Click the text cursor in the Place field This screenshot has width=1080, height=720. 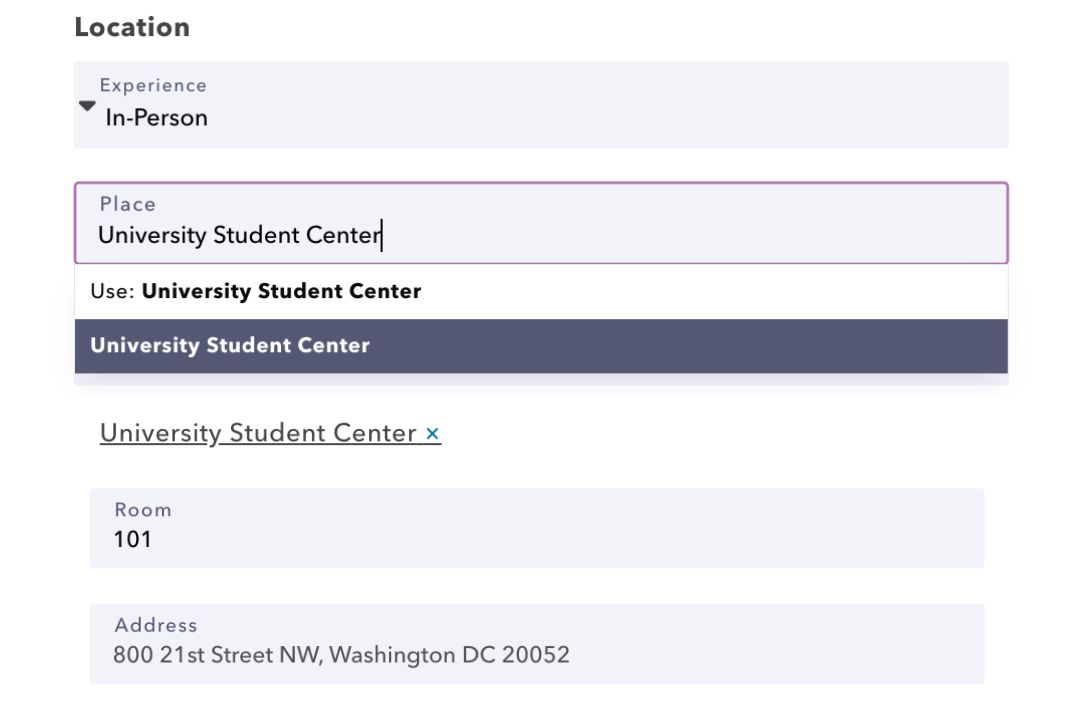pos(382,235)
